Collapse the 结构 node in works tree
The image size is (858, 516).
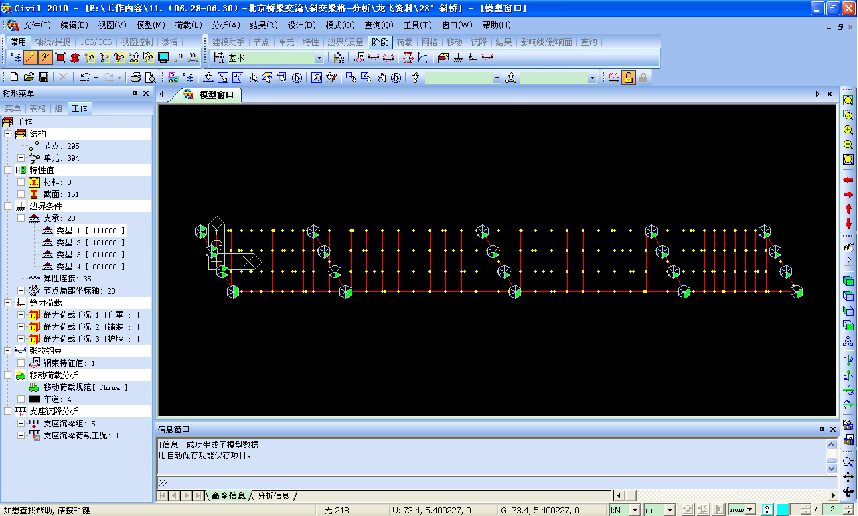point(8,134)
